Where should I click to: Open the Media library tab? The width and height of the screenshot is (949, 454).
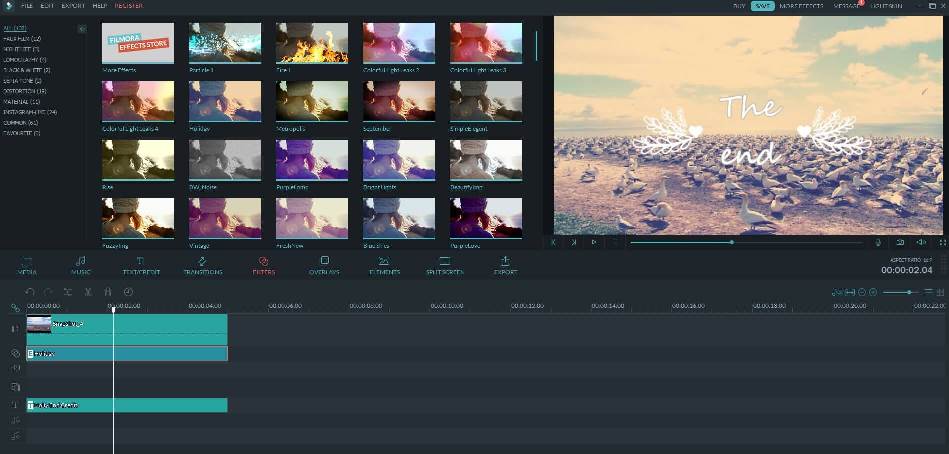point(27,266)
